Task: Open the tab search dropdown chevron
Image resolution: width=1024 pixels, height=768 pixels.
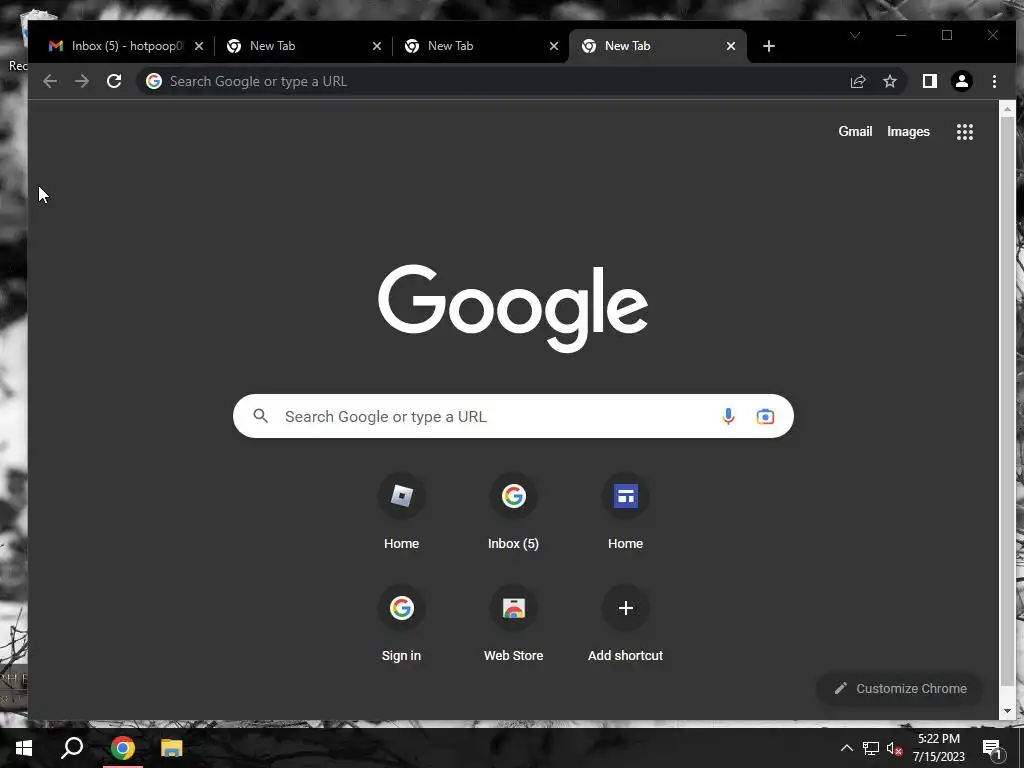Action: (x=854, y=35)
